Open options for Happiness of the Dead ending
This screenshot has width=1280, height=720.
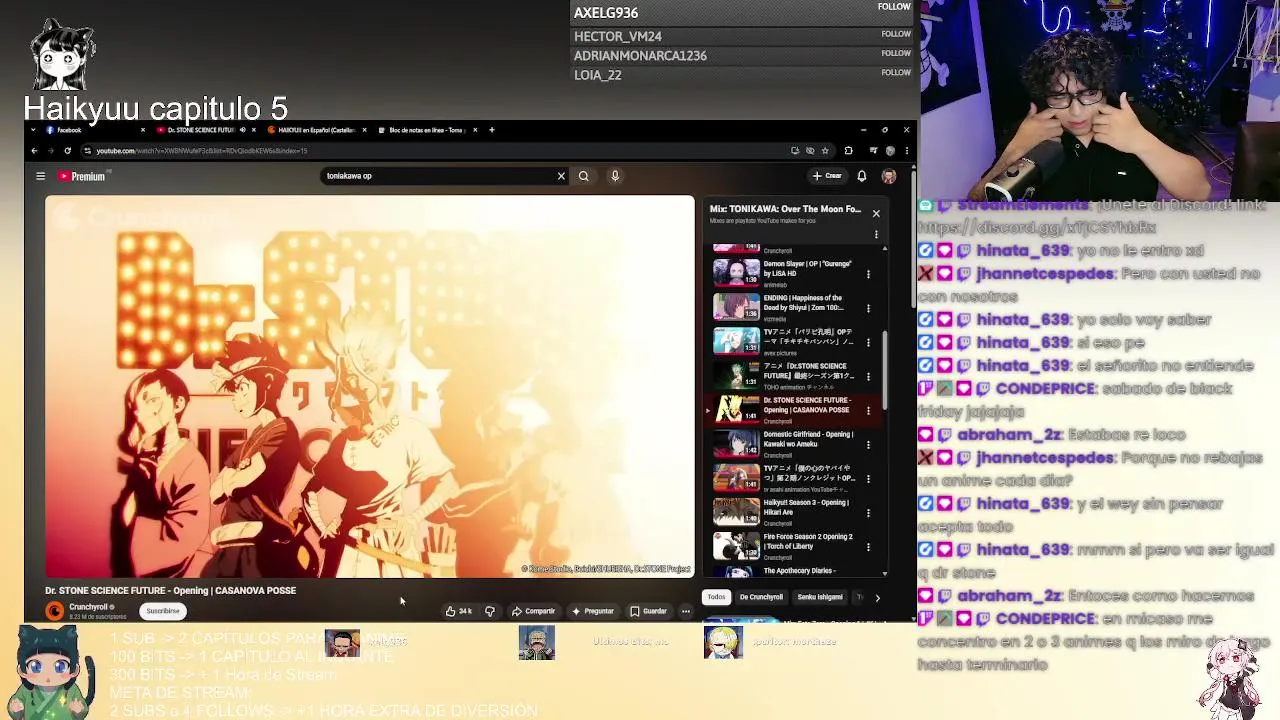click(868, 308)
